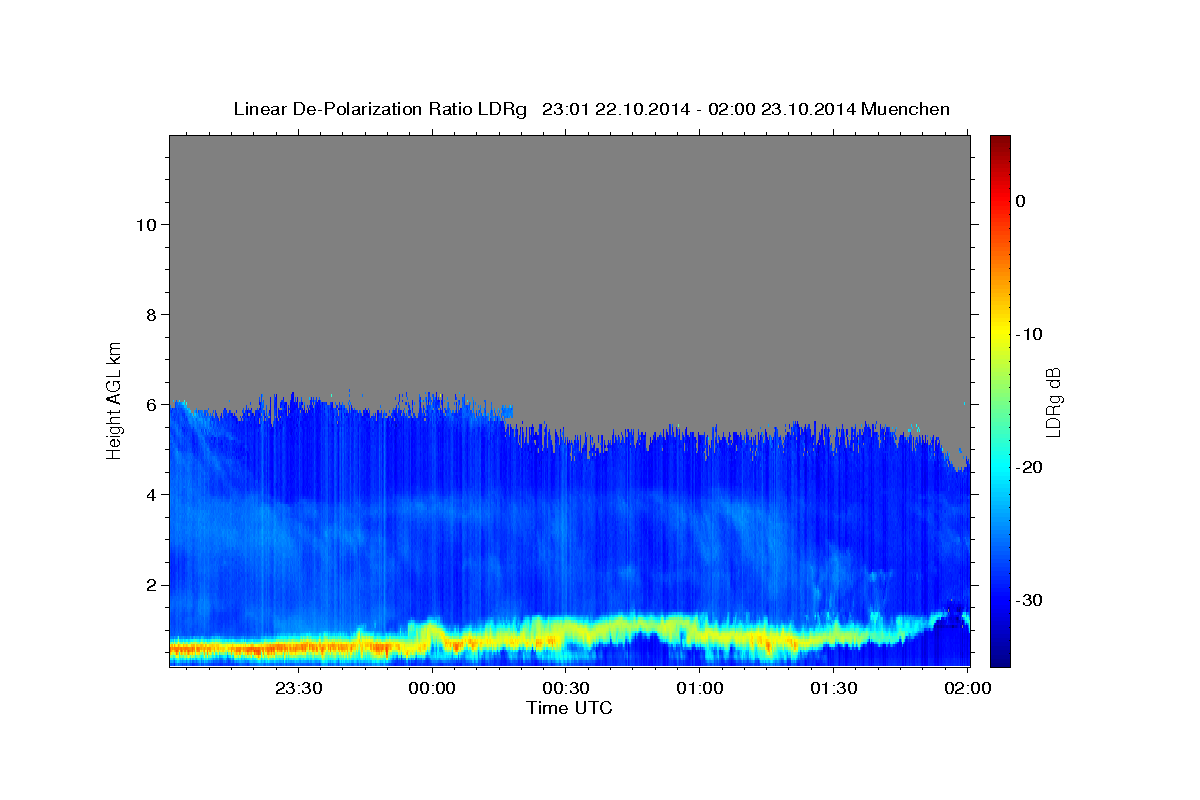Click the 'LDRg dB' colorbar label

(1053, 402)
